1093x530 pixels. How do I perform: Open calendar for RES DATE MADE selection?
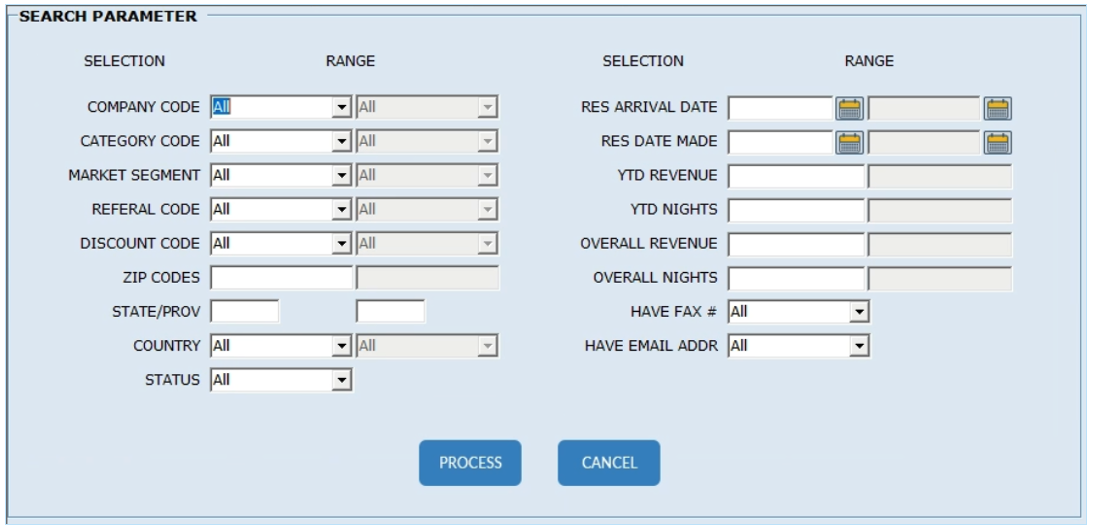tap(849, 142)
